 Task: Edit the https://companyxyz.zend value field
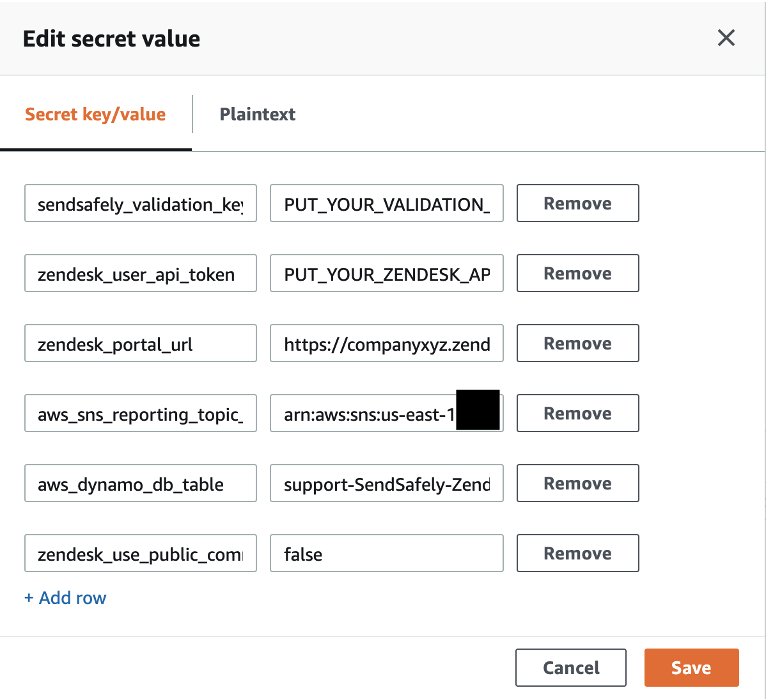pos(386,343)
